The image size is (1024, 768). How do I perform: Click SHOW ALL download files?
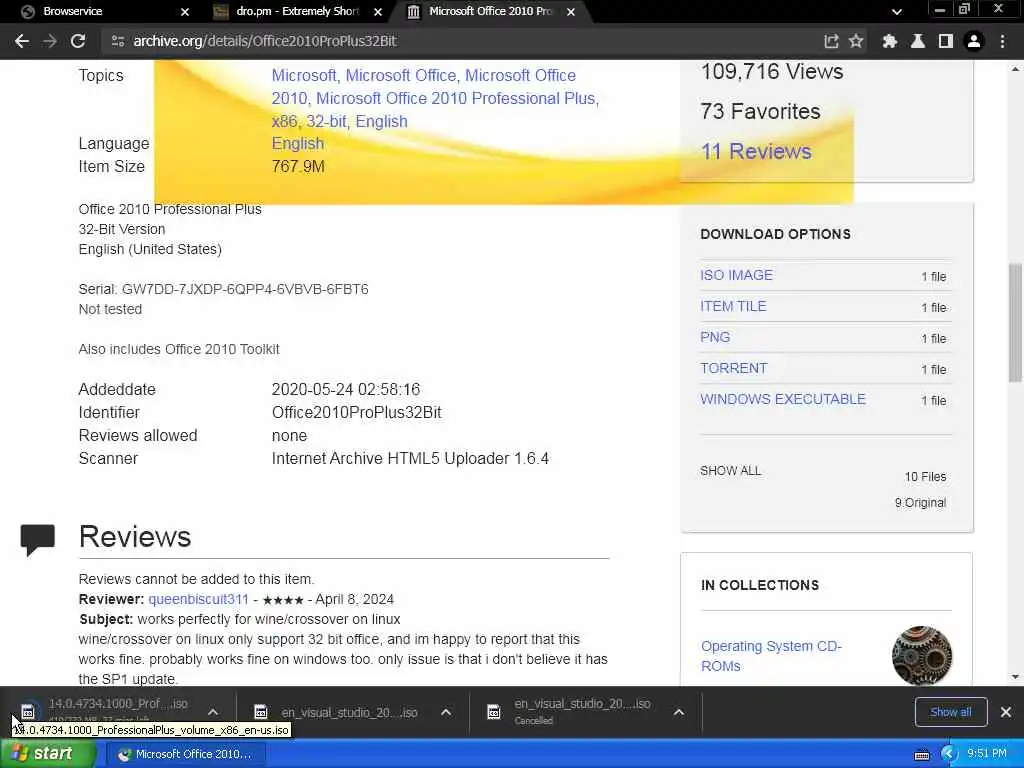(x=730, y=471)
